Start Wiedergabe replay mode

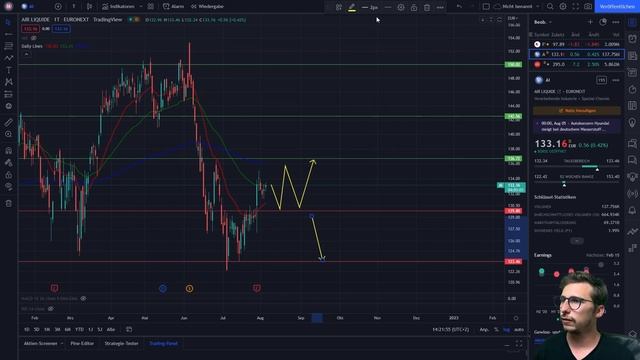pyautogui.click(x=207, y=7)
